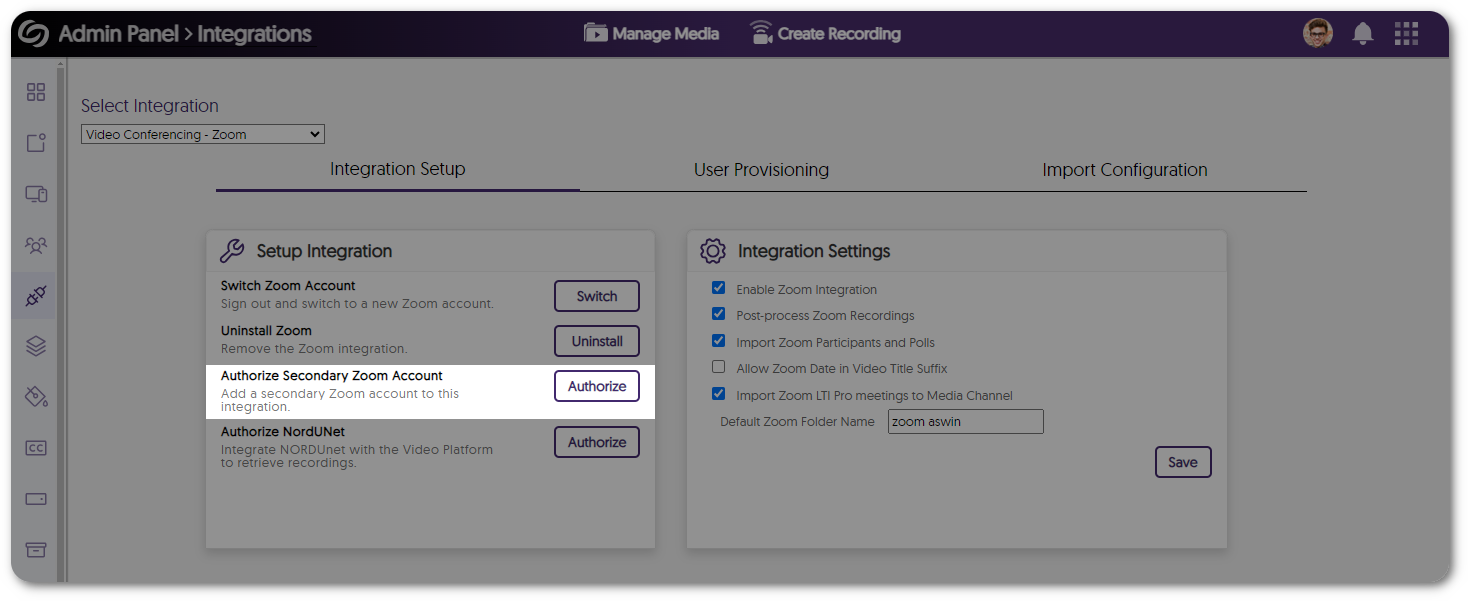Save the Integration Settings
Screen dimensions: 1468x601
click(1183, 461)
